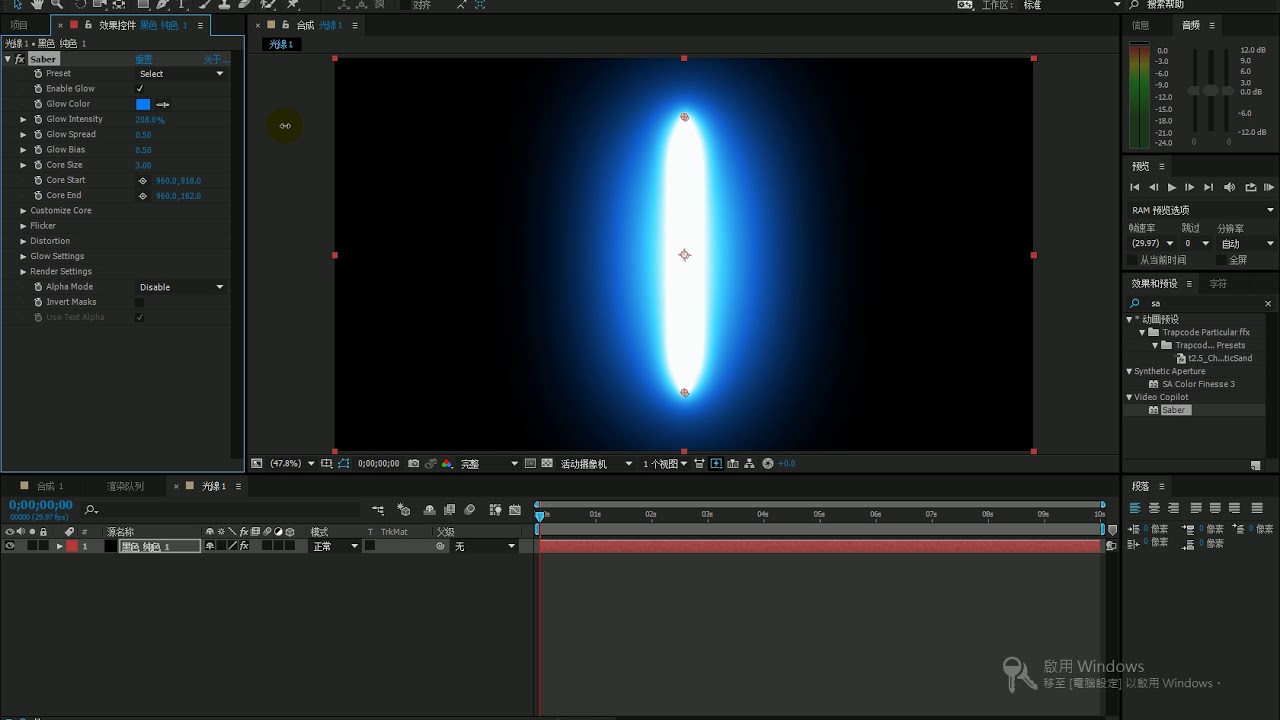
Task: Select the Saber effect in effects presets
Action: click(x=1174, y=411)
